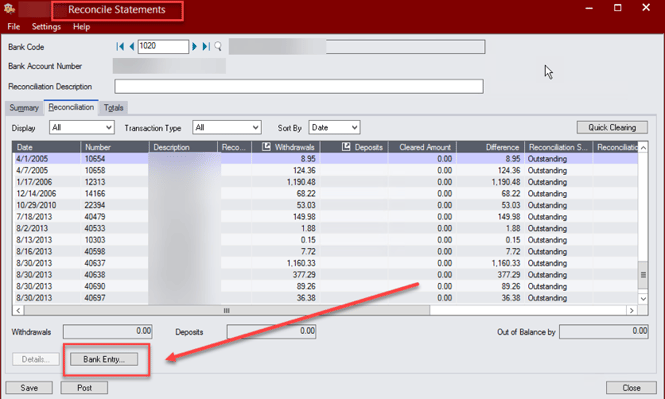This screenshot has height=399, width=665.
Task: Click the Withdrawals total field
Action: [108, 332]
